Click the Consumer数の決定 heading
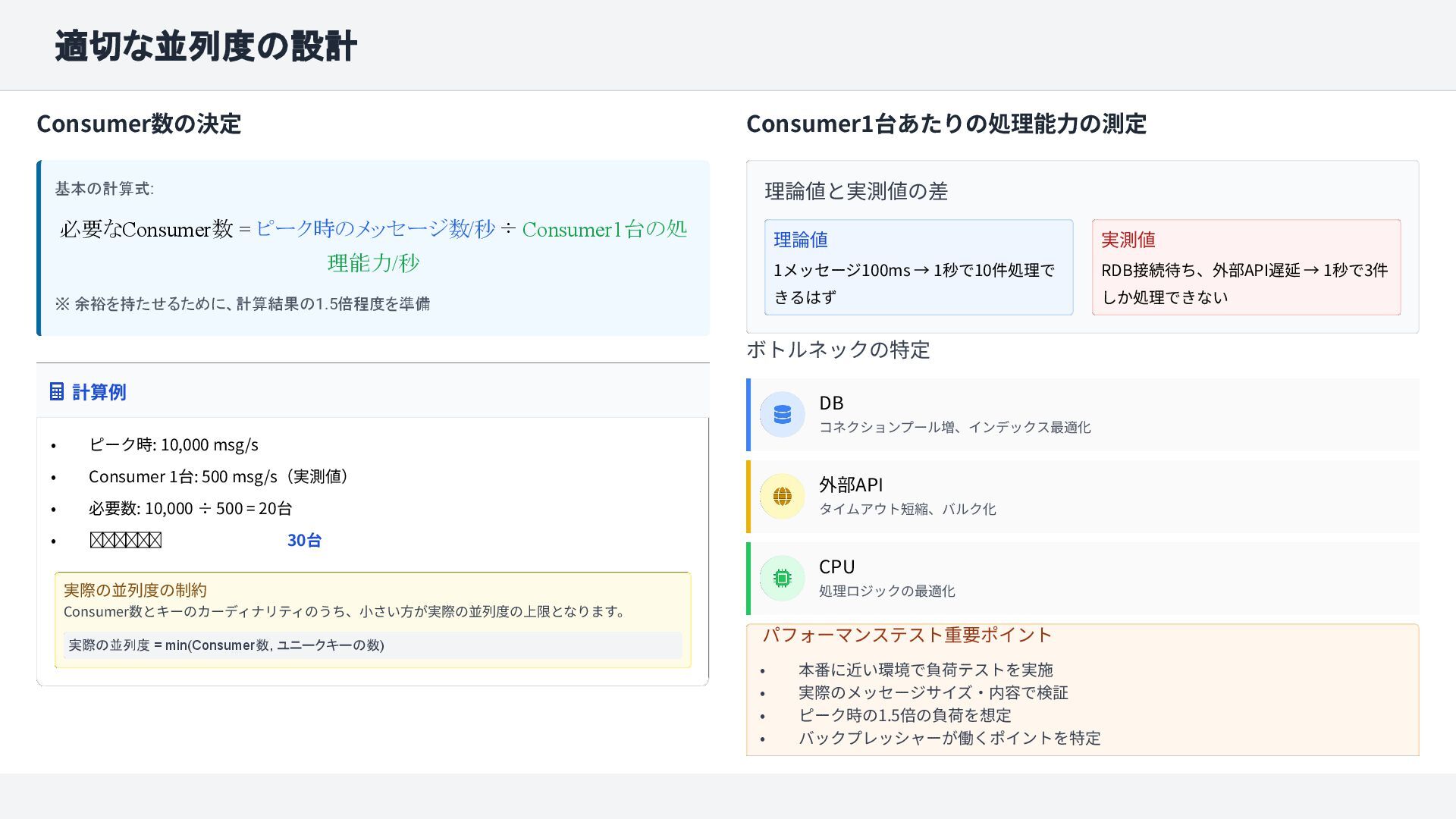The width and height of the screenshot is (1456, 819). click(139, 124)
